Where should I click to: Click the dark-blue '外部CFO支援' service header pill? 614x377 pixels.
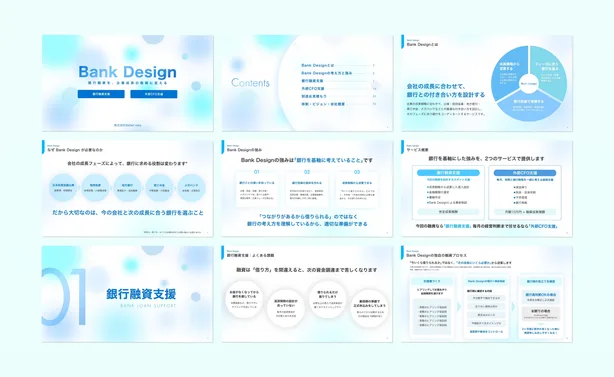tap(525, 173)
